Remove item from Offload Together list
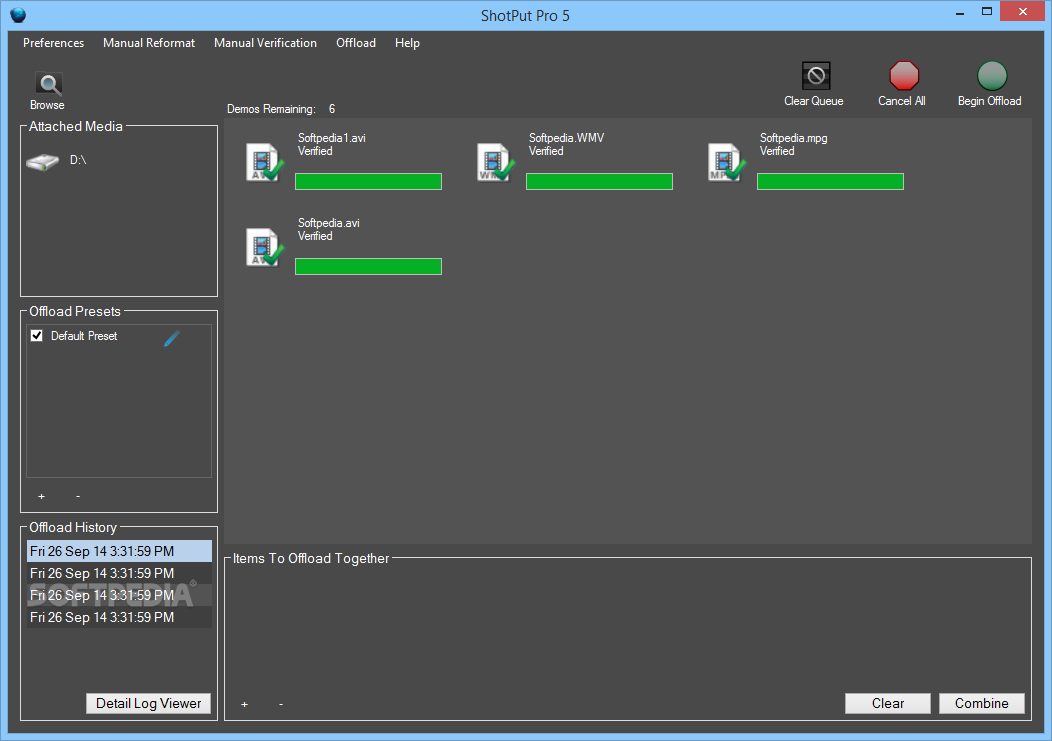 pyautogui.click(x=280, y=704)
